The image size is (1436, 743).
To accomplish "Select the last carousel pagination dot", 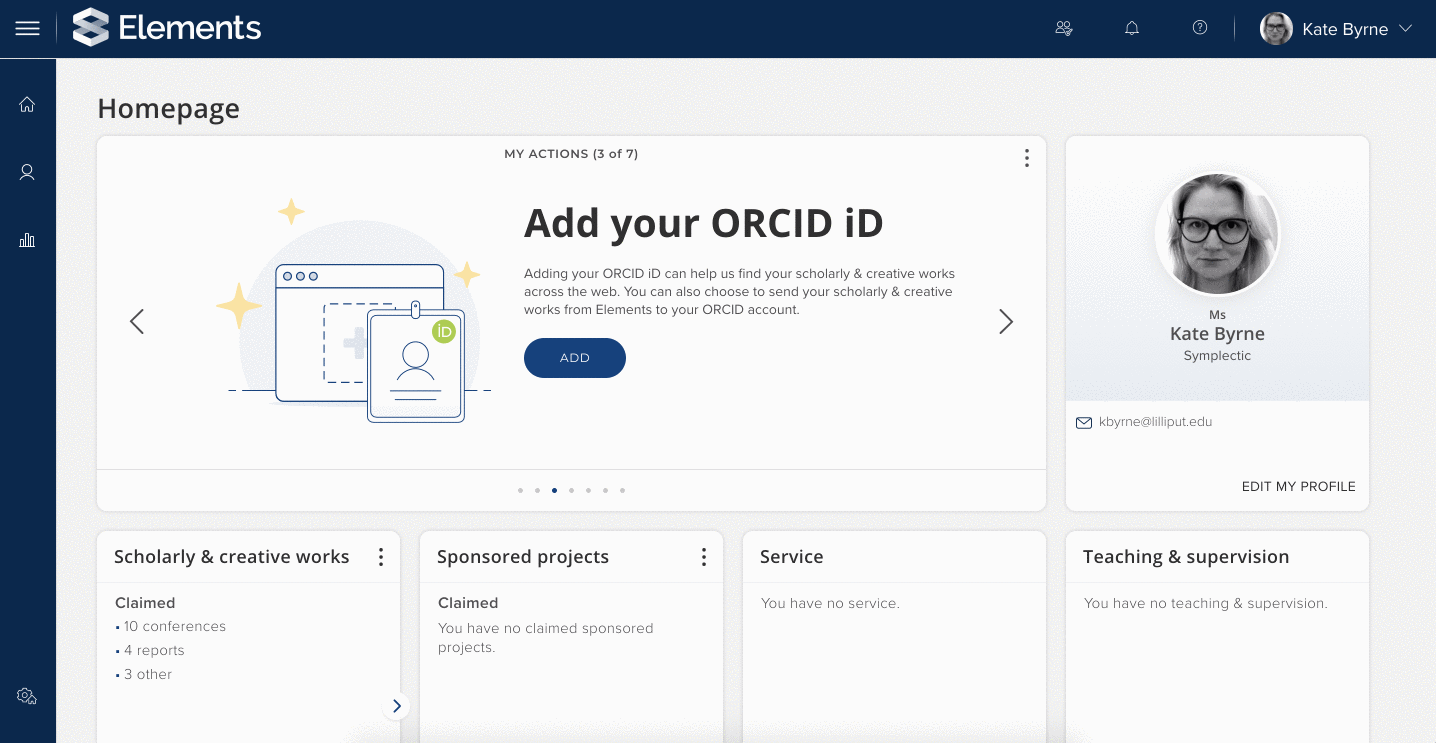I will (x=622, y=491).
